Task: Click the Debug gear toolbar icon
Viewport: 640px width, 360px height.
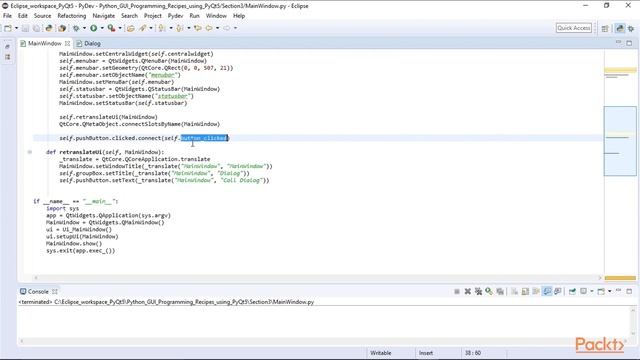Action: (76, 28)
